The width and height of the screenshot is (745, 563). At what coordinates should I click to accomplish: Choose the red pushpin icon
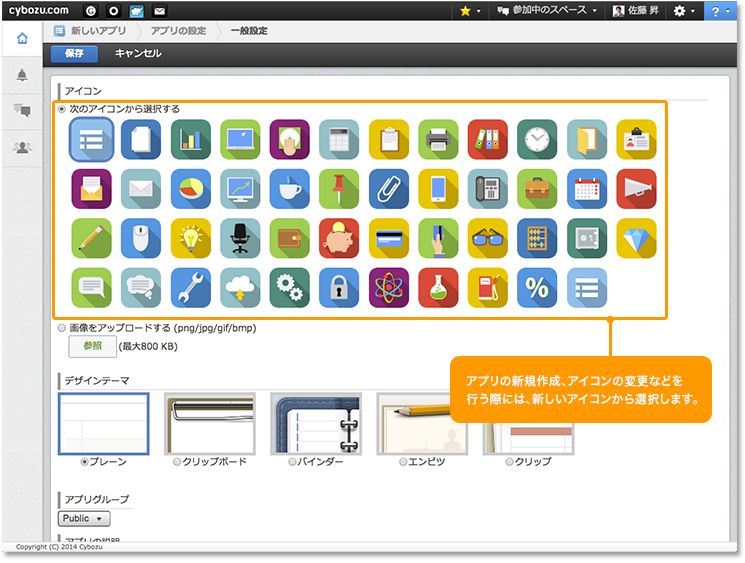(339, 189)
